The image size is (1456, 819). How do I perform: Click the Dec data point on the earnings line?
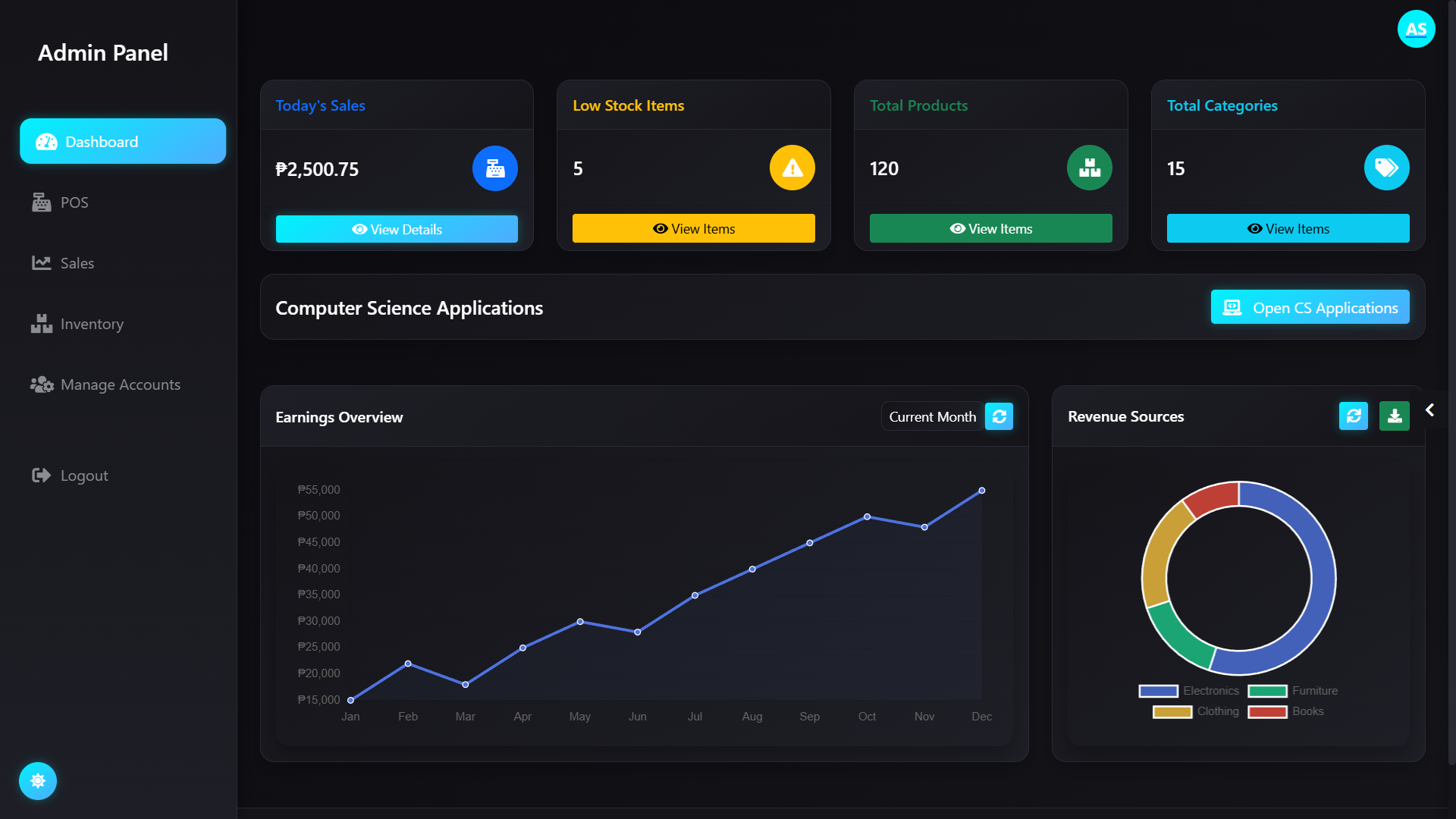[x=981, y=491]
